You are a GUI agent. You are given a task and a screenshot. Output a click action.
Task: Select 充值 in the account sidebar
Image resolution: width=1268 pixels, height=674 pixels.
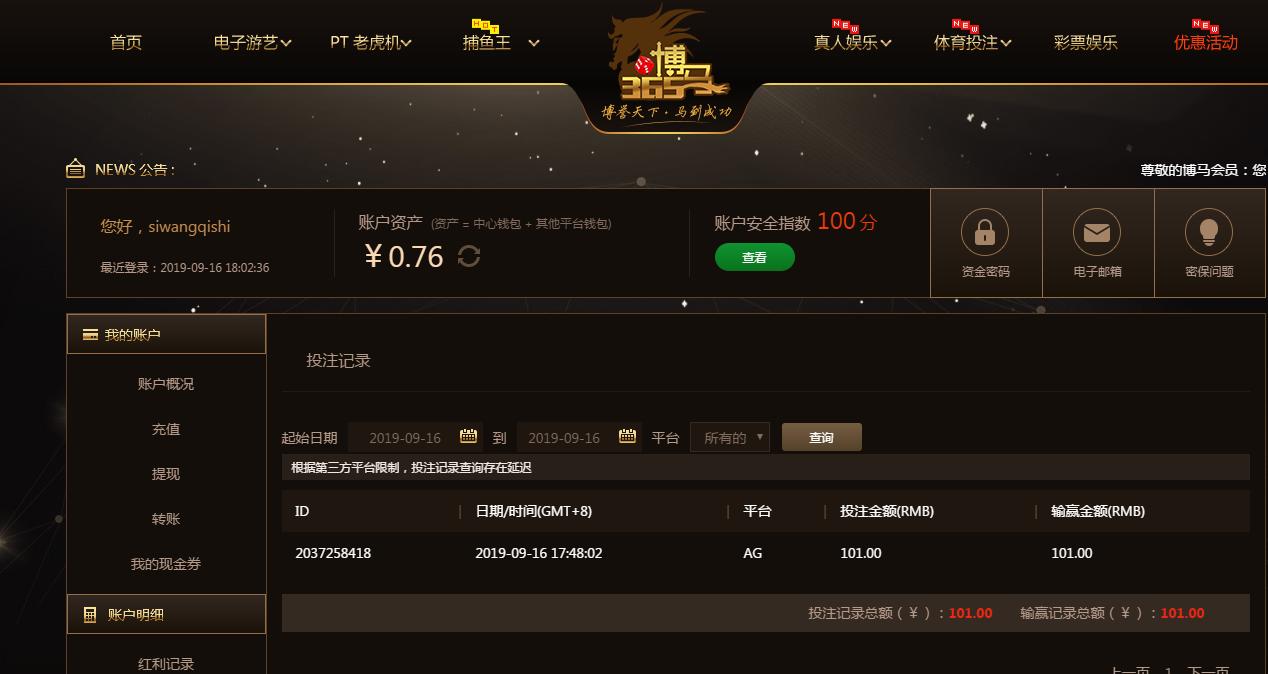tap(166, 429)
